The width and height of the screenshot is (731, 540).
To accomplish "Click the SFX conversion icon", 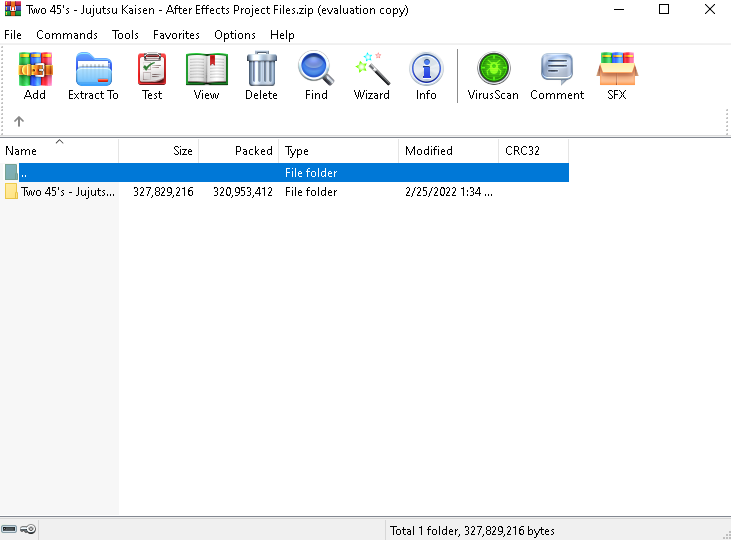I will [617, 69].
